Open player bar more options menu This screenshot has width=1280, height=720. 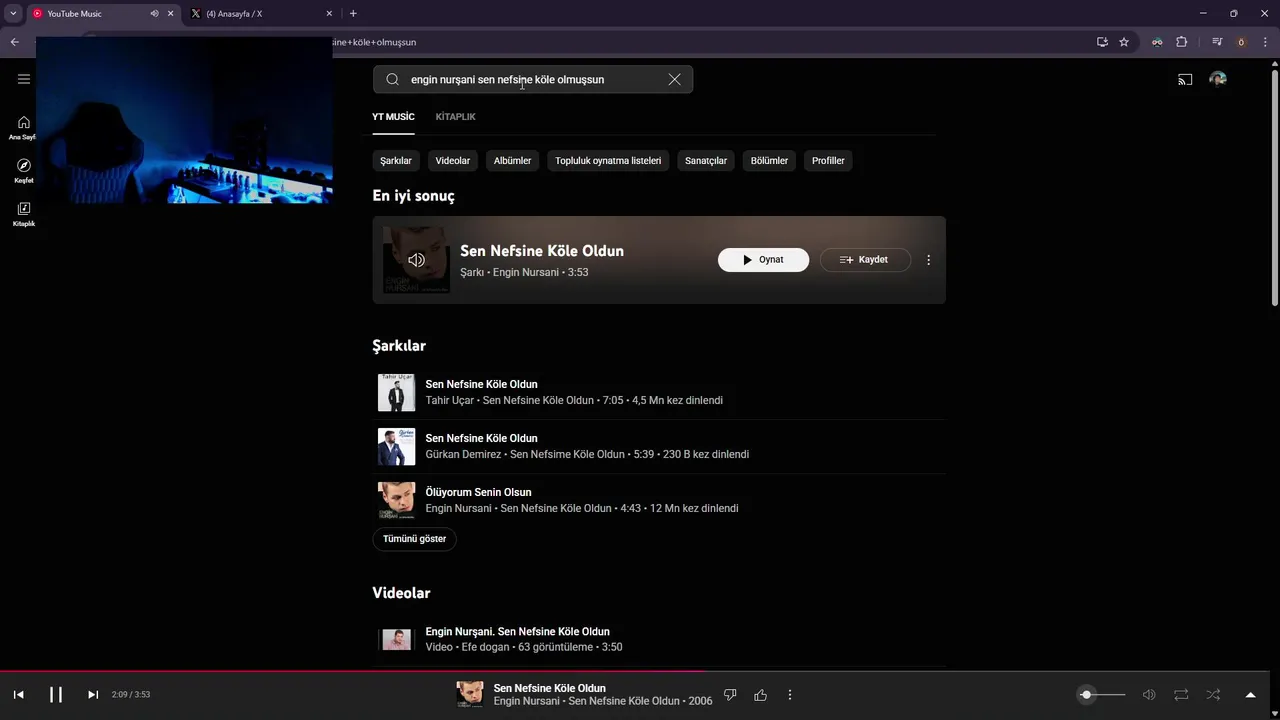coord(790,695)
